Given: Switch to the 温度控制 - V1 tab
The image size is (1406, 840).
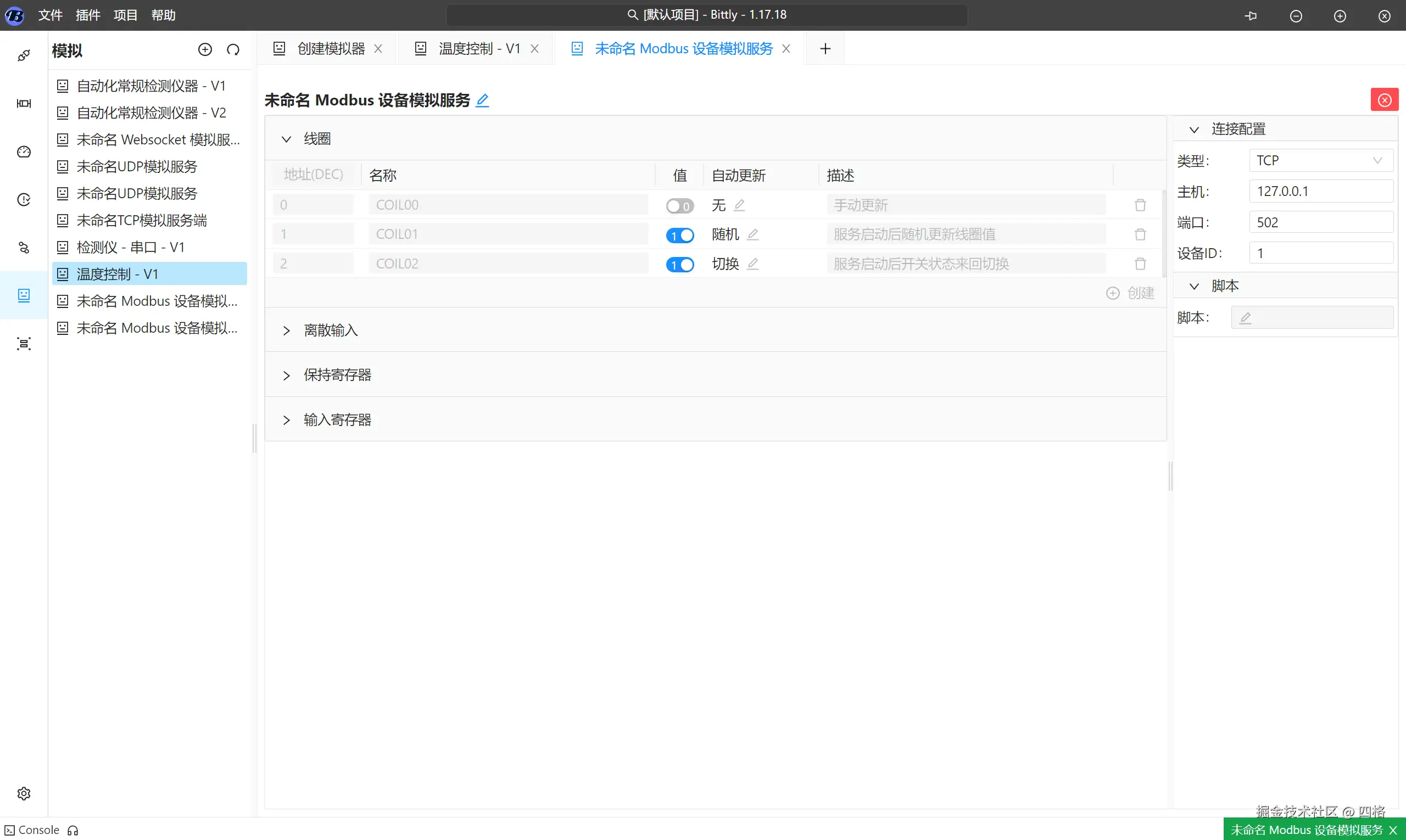Looking at the screenshot, I should pos(478,49).
